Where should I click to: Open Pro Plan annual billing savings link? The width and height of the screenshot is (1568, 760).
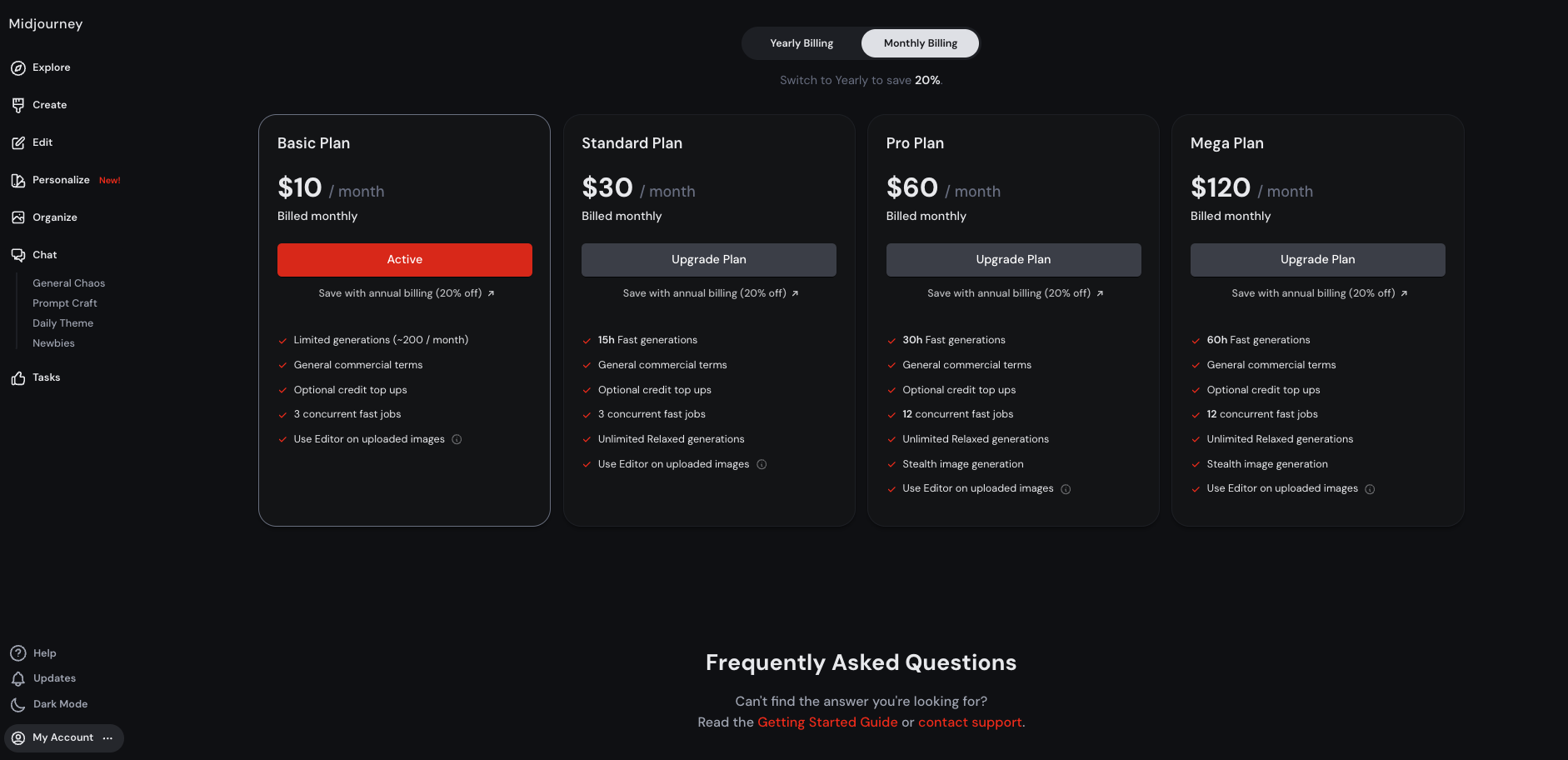click(1015, 293)
